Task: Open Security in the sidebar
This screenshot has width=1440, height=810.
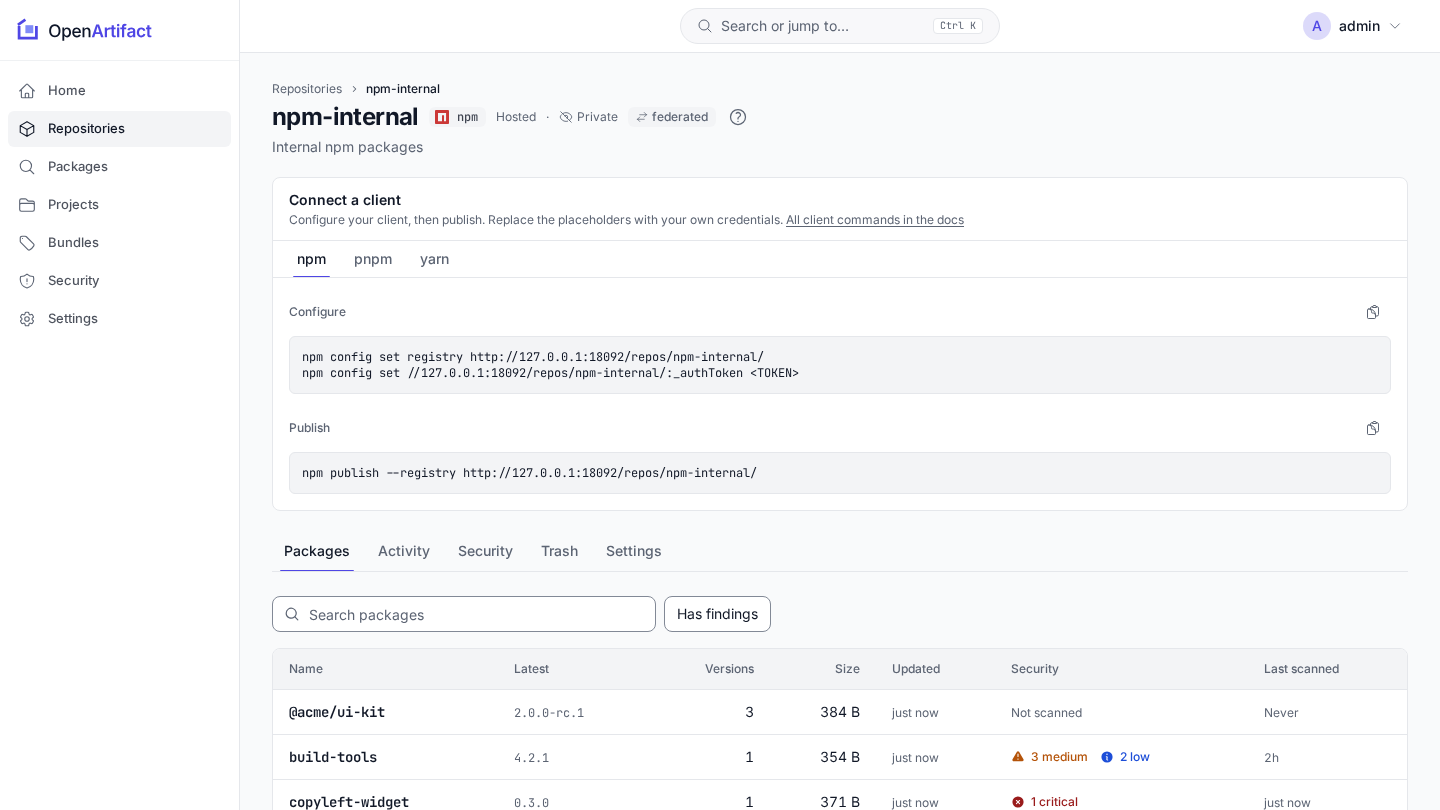Action: (x=119, y=280)
